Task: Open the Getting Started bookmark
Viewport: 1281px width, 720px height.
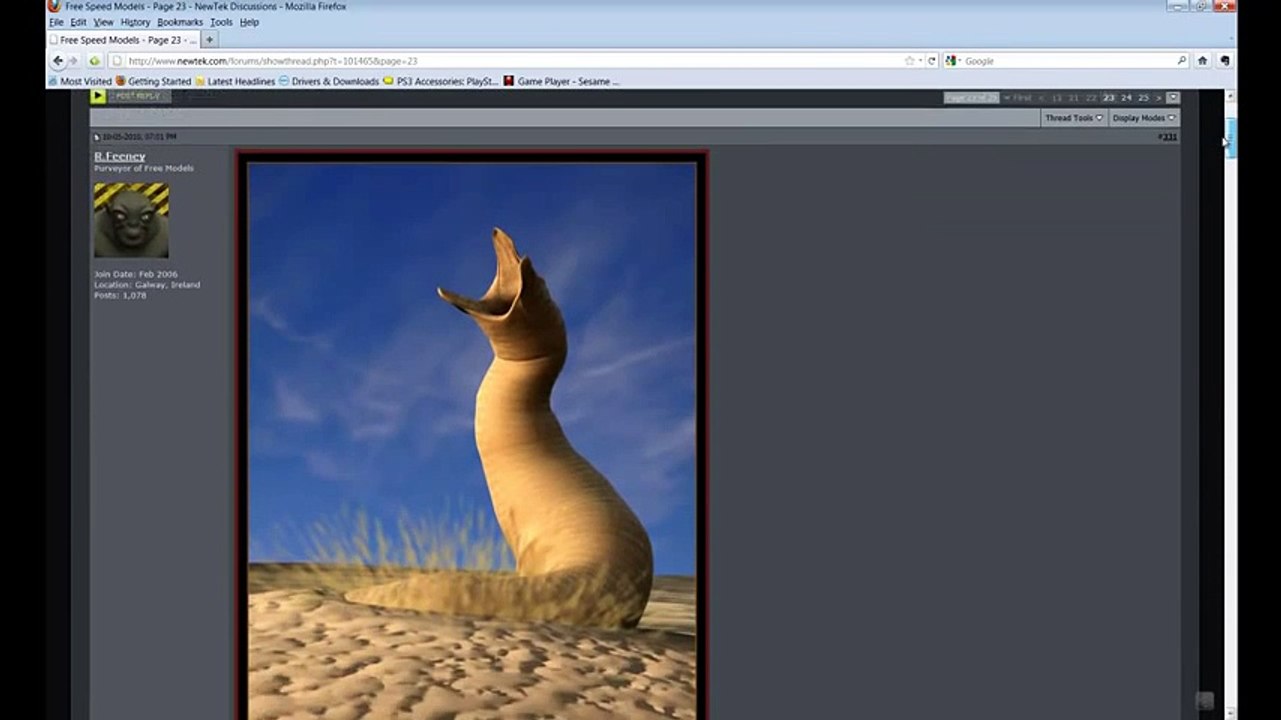Action: coord(153,81)
